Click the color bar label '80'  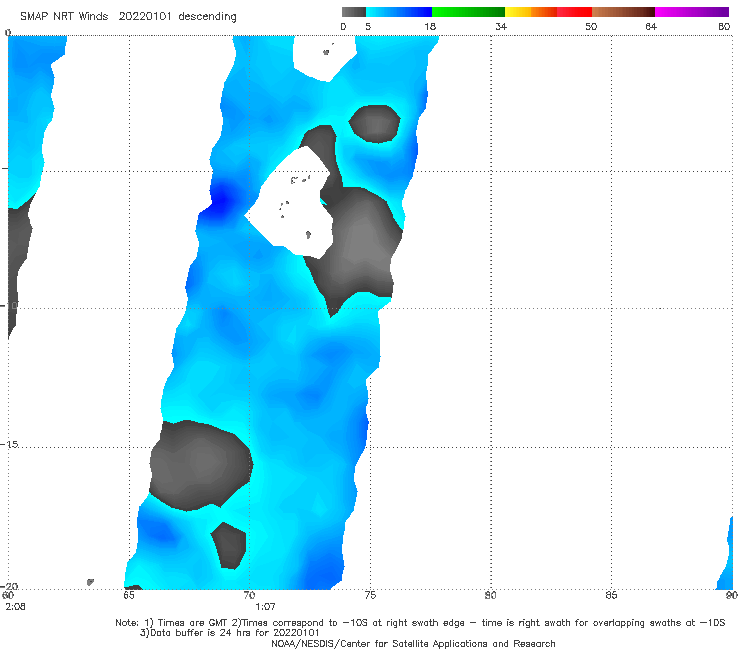[724, 27]
